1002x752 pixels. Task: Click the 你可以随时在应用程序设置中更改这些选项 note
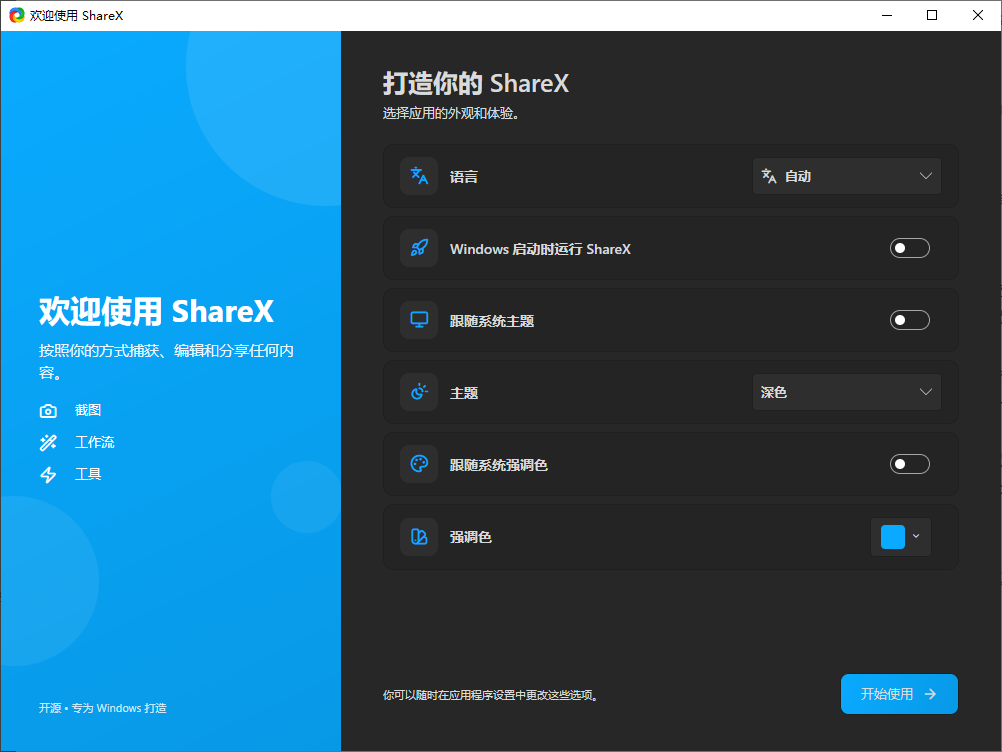click(491, 695)
